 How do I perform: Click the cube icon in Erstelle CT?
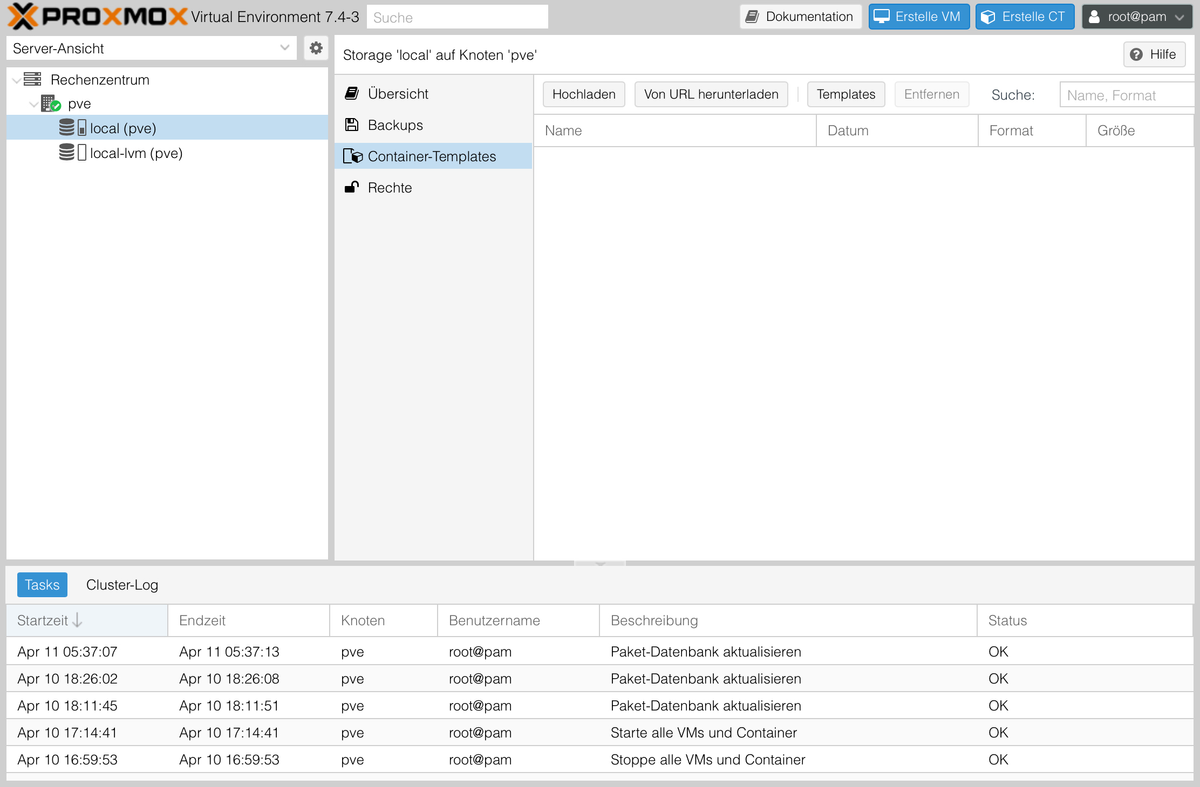point(988,17)
